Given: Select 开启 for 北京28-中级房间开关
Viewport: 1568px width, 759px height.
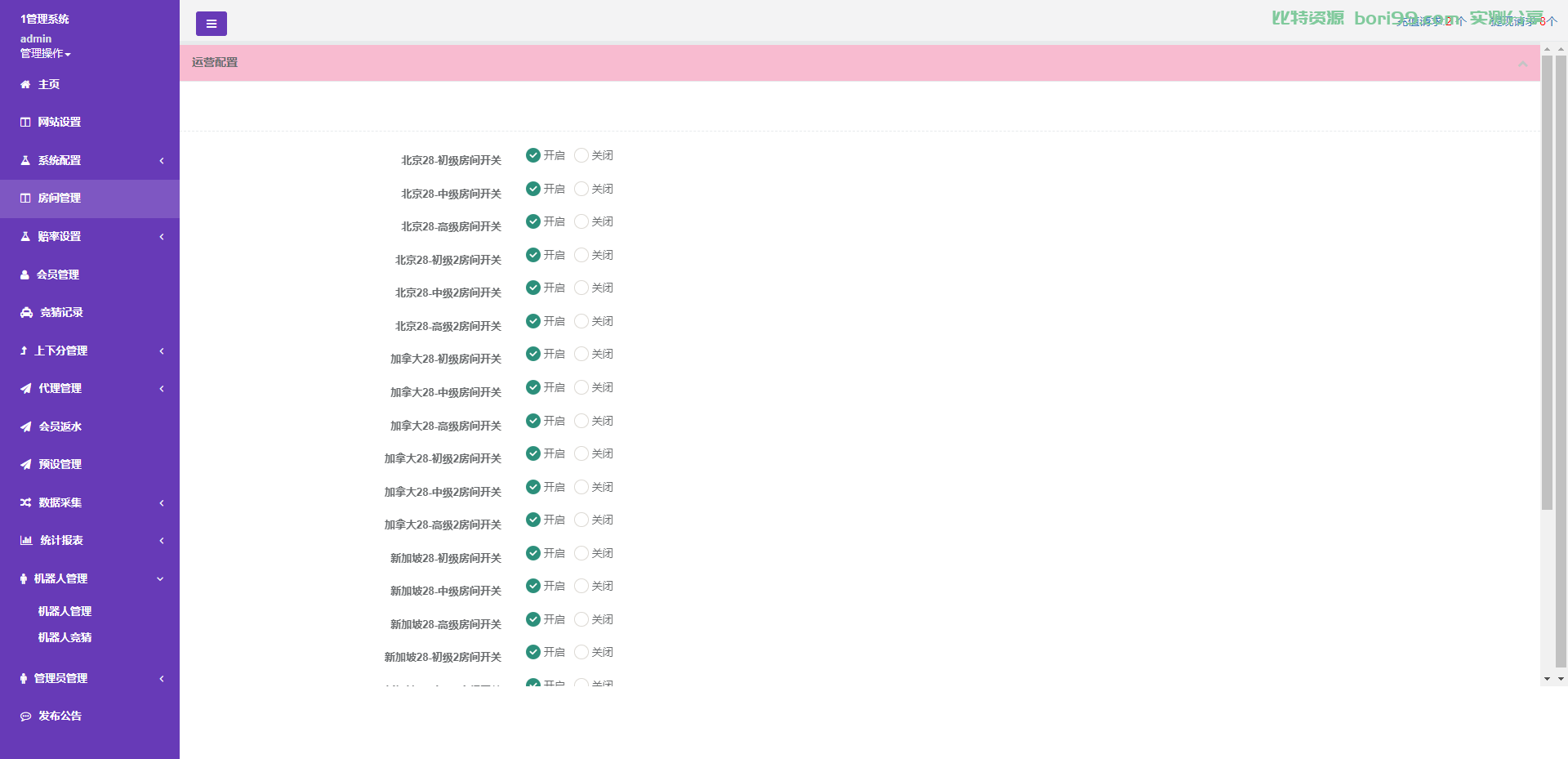Looking at the screenshot, I should coord(533,189).
